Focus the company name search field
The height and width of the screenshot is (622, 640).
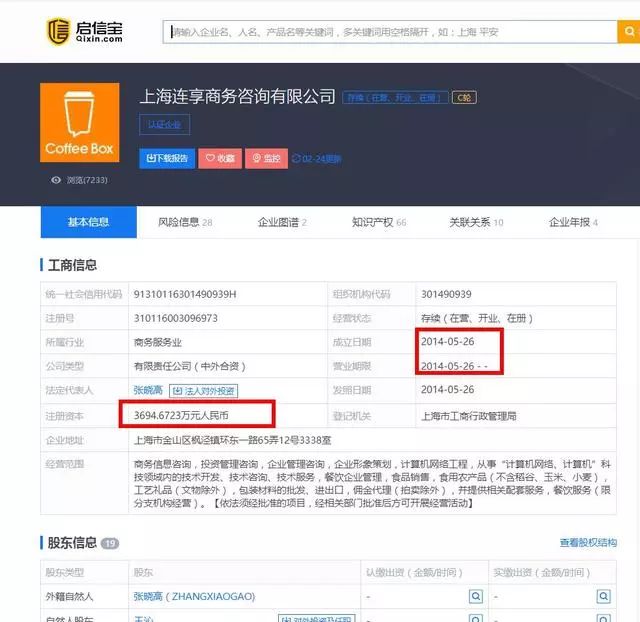pos(390,32)
